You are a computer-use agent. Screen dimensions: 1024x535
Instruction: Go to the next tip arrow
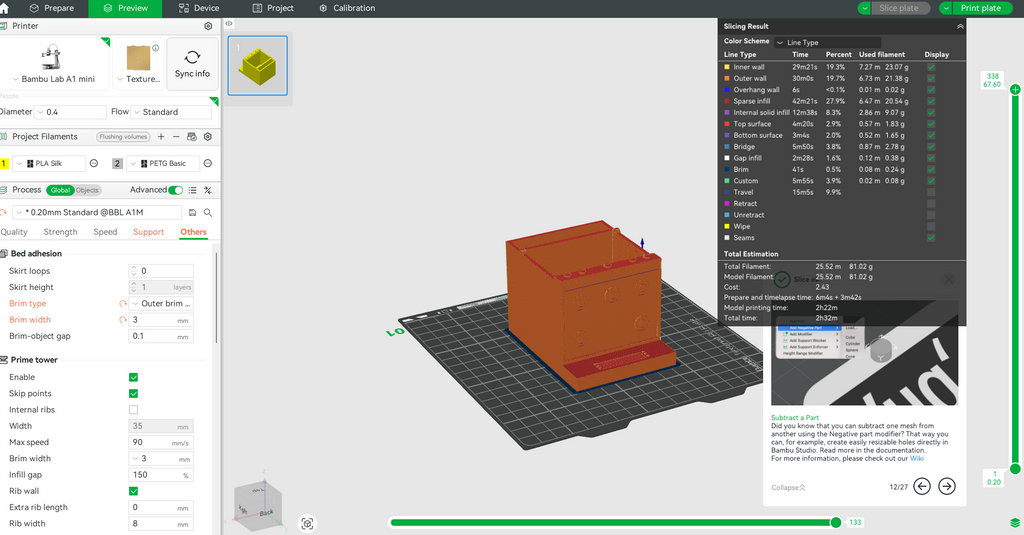(x=946, y=486)
